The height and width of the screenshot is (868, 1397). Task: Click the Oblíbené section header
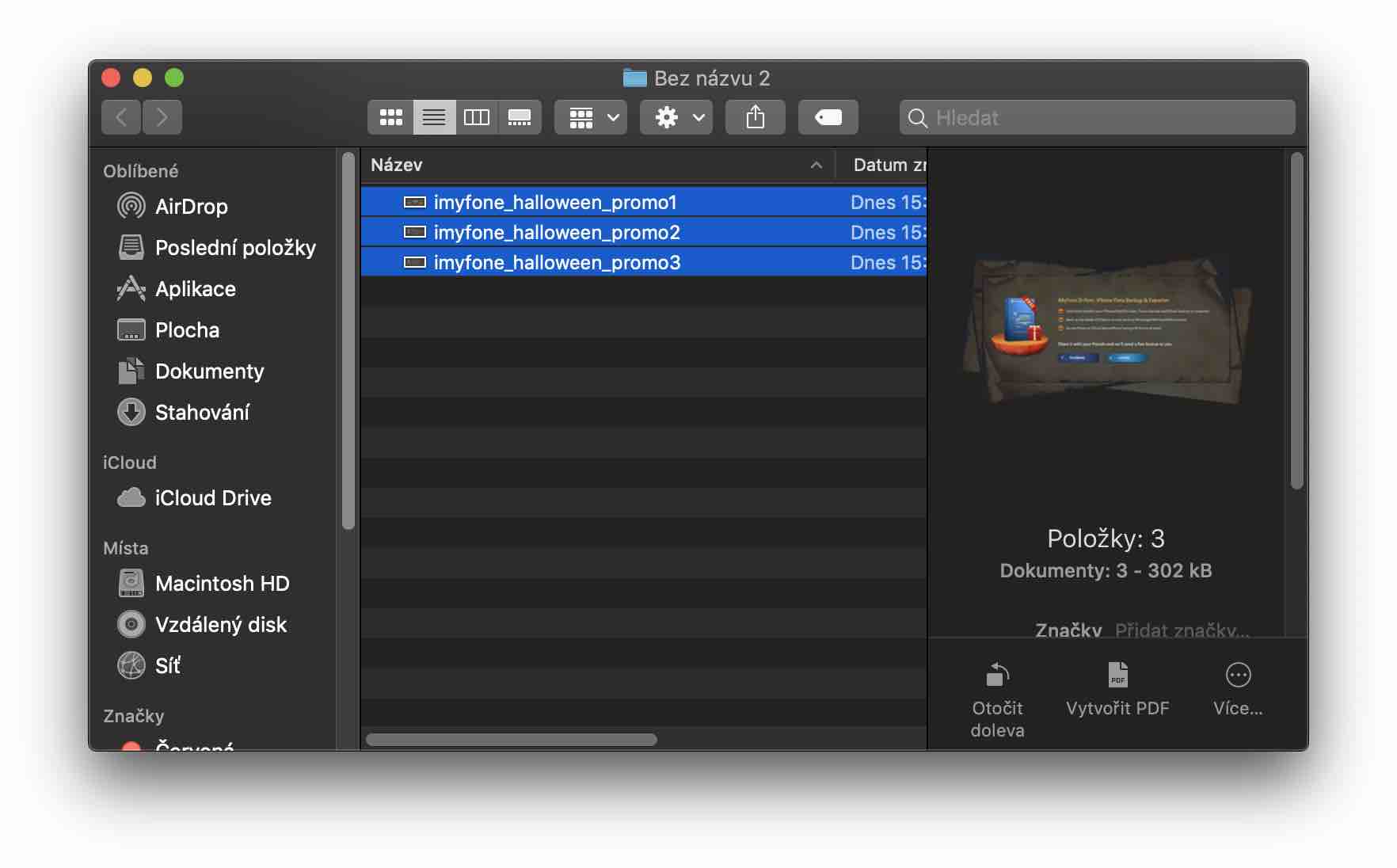tap(141, 171)
